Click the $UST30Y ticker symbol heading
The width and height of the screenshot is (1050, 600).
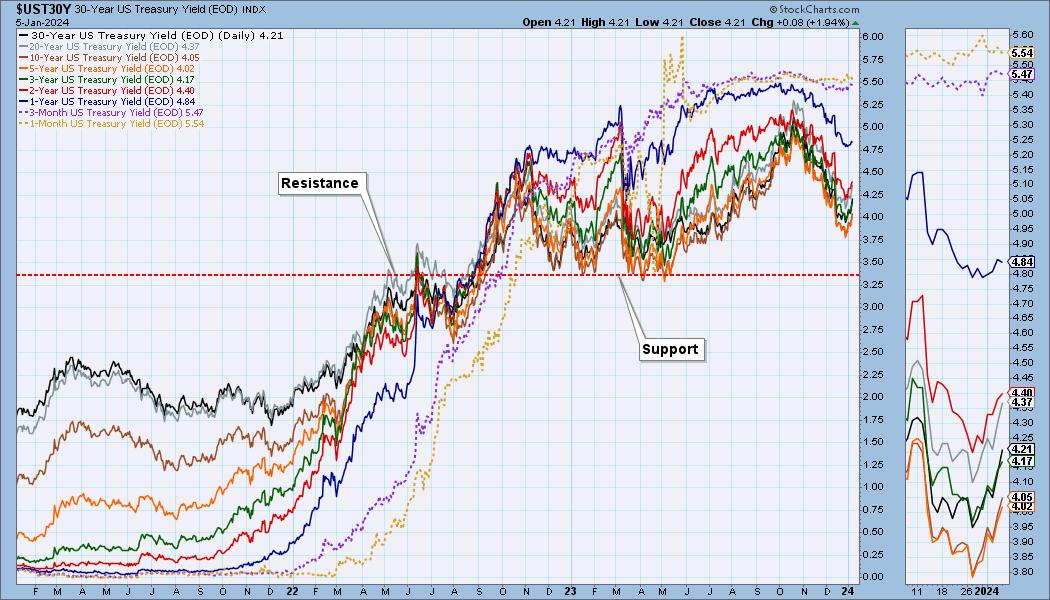pos(44,9)
